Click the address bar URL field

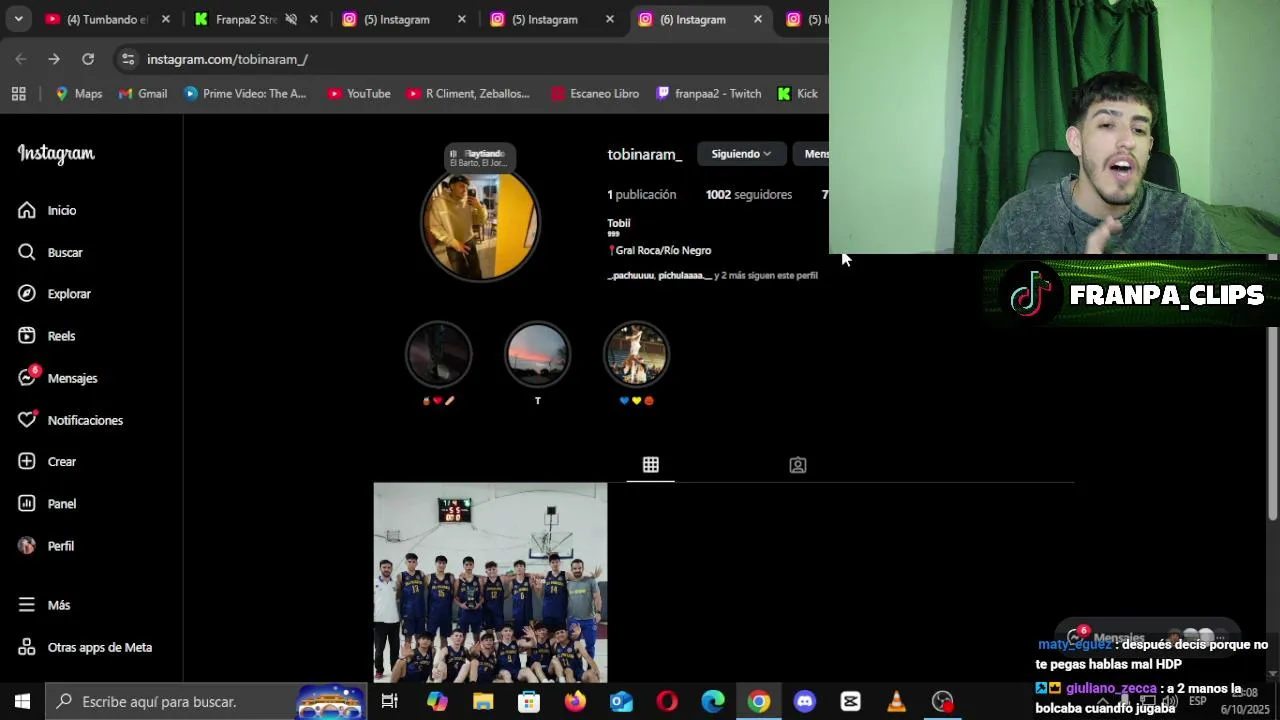(470, 59)
